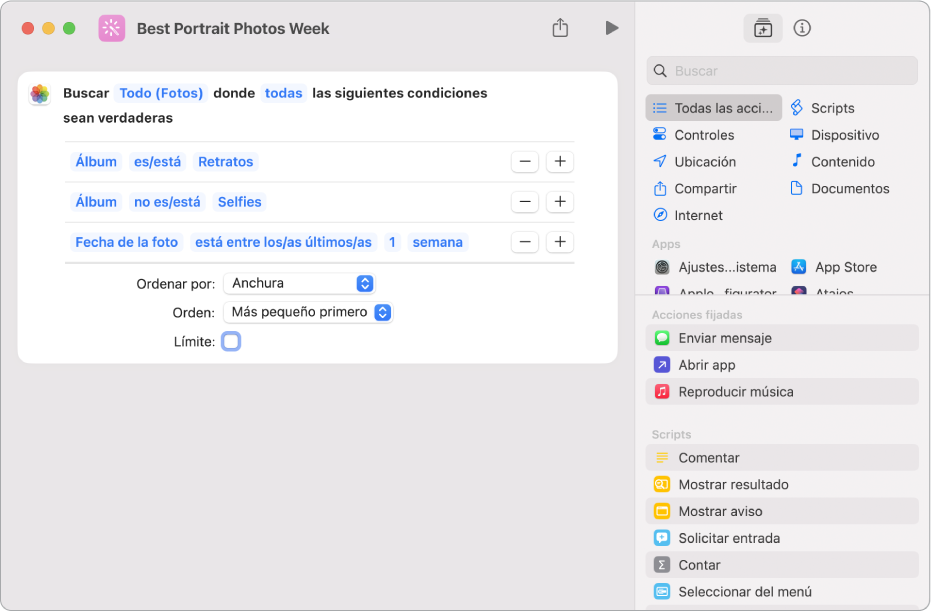Open the Controles category
The height and width of the screenshot is (612, 931).
click(694, 135)
